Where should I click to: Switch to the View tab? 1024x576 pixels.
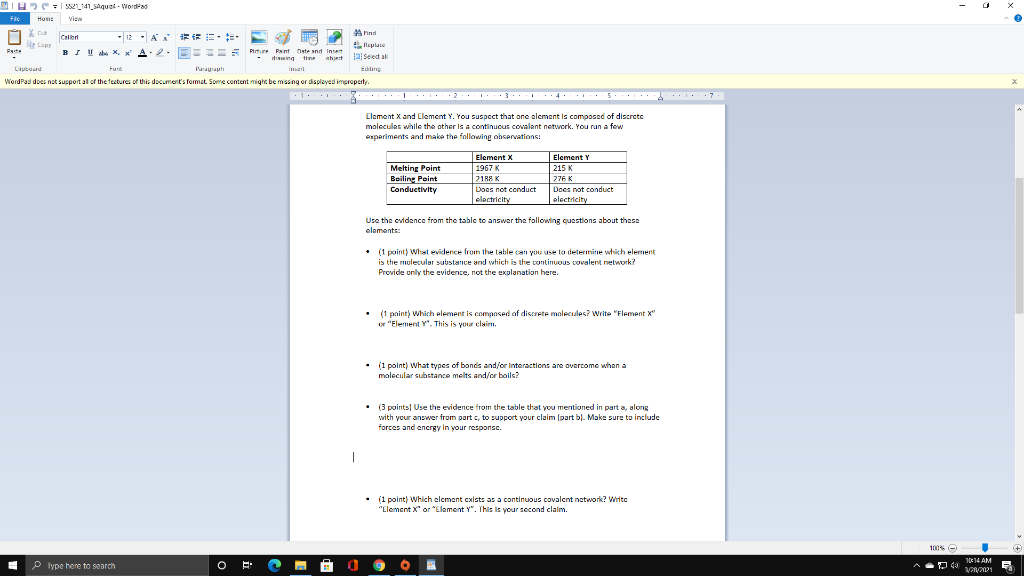[x=75, y=19]
